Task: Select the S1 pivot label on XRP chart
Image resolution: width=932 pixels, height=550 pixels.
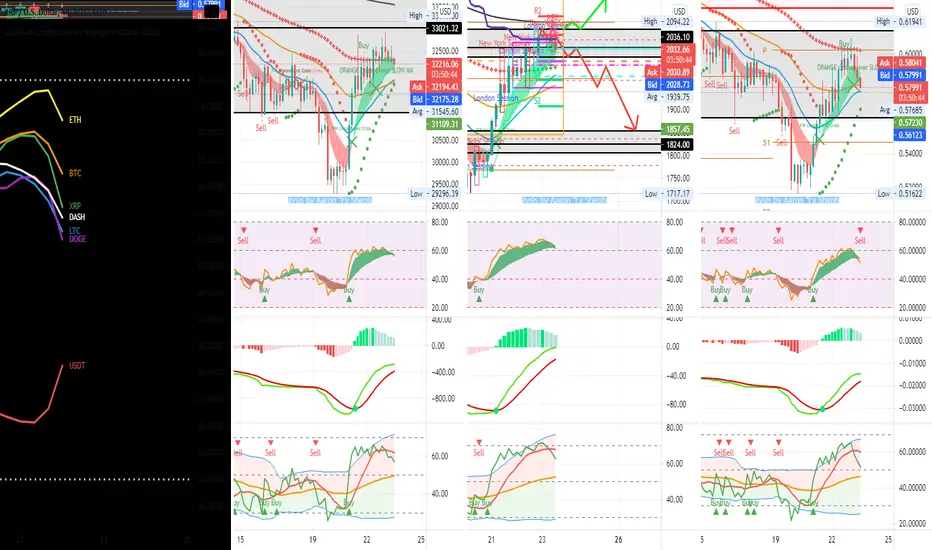Action: click(x=766, y=143)
